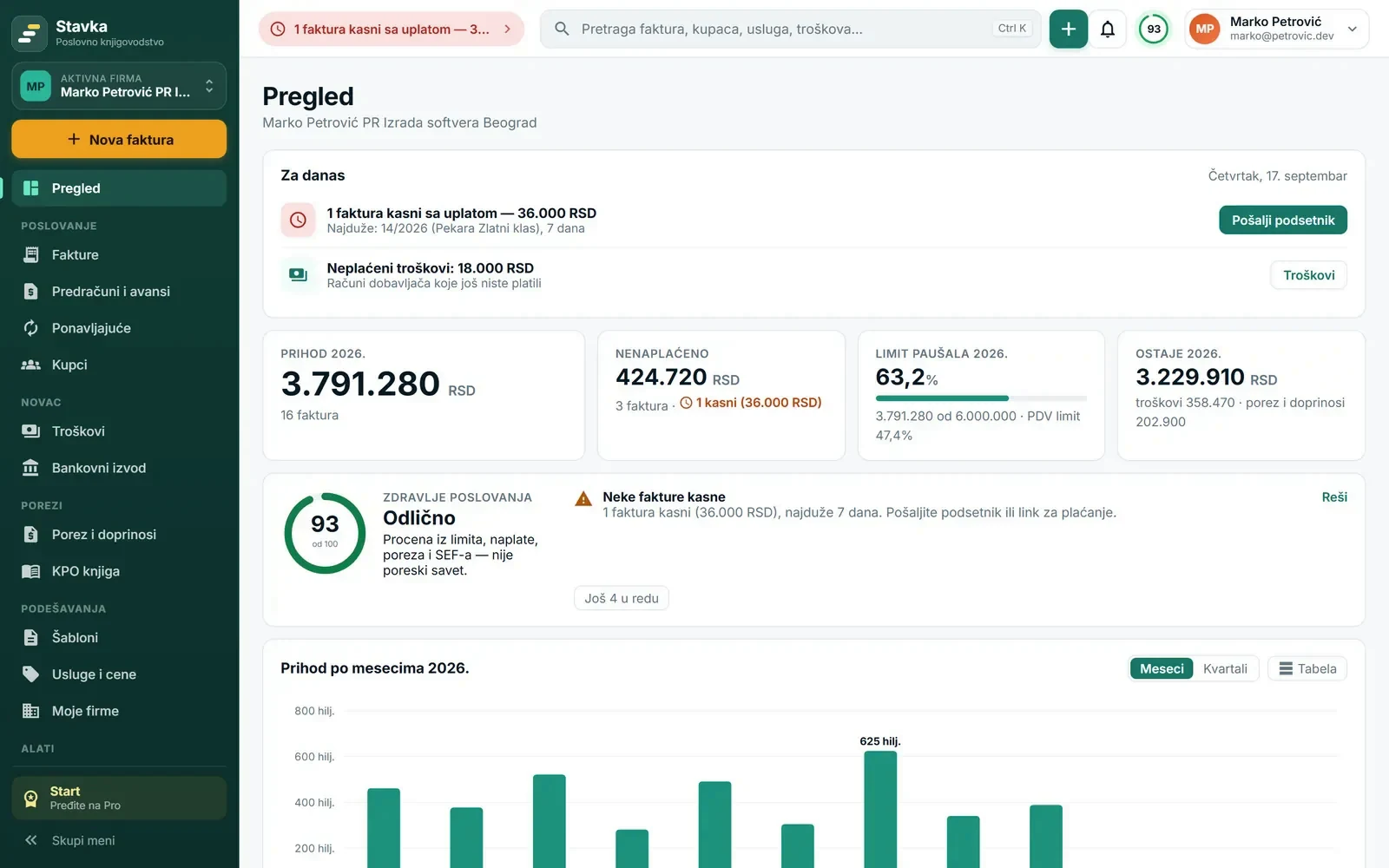The image size is (1389, 868).
Task: Click the '3.791.280' revenue value
Action: click(360, 384)
